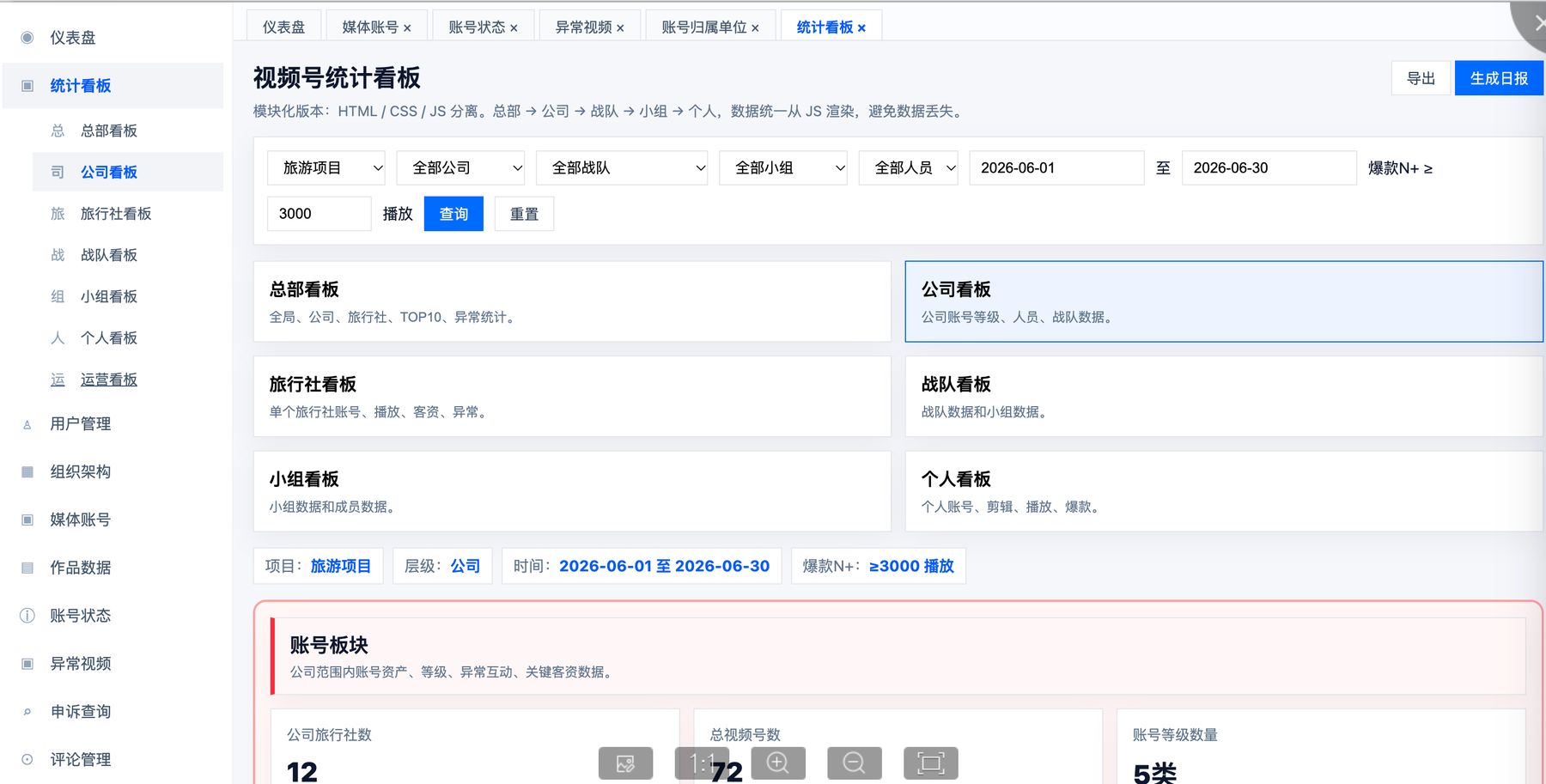Click the 组织架构 sidebar icon
The height and width of the screenshot is (784, 1546).
click(x=27, y=471)
